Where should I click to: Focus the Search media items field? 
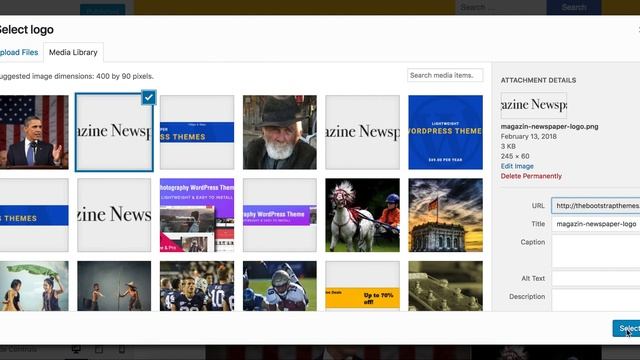pos(445,75)
